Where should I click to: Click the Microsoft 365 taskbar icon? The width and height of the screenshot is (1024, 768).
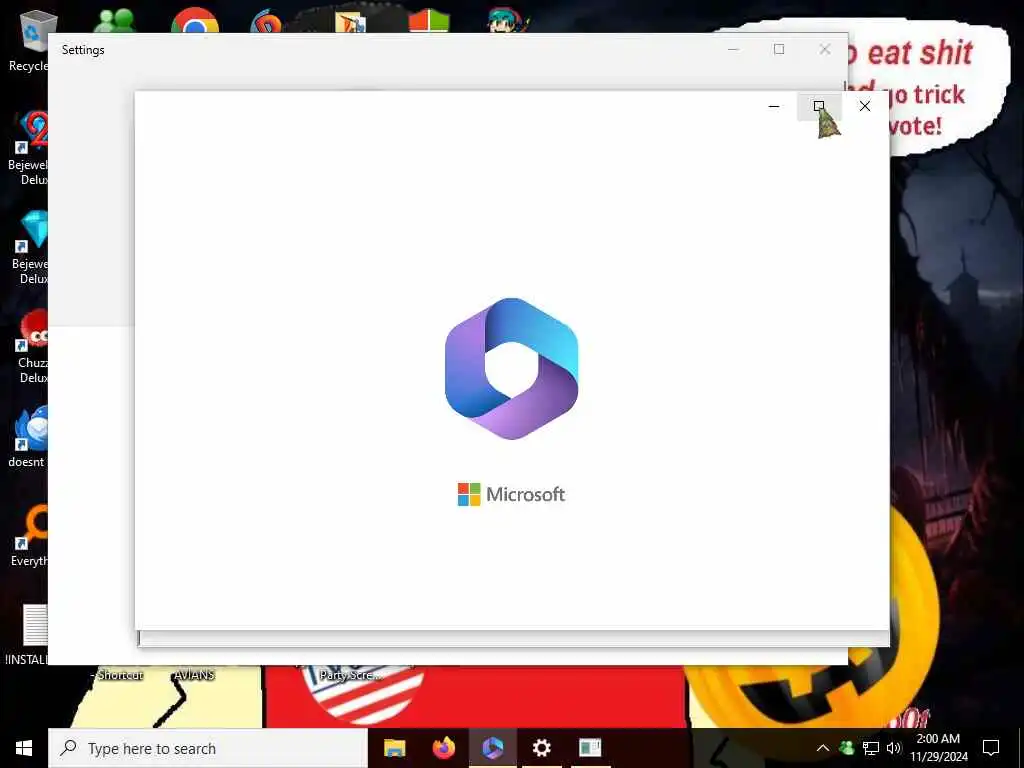[492, 748]
